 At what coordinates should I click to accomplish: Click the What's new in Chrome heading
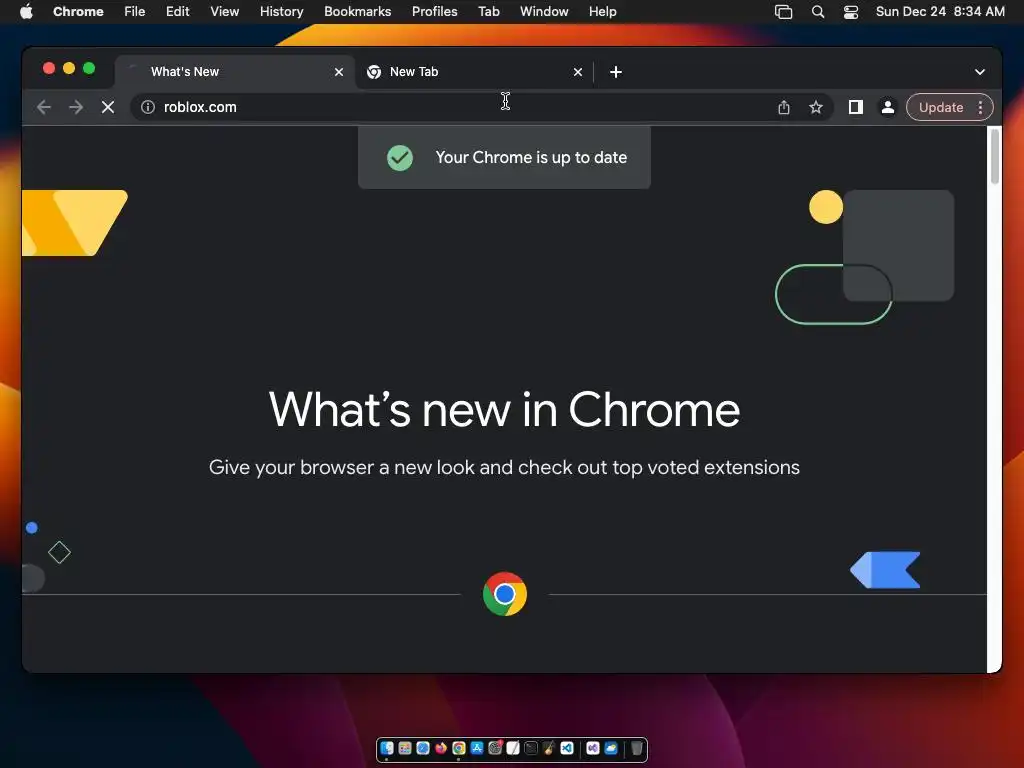pyautogui.click(x=504, y=409)
